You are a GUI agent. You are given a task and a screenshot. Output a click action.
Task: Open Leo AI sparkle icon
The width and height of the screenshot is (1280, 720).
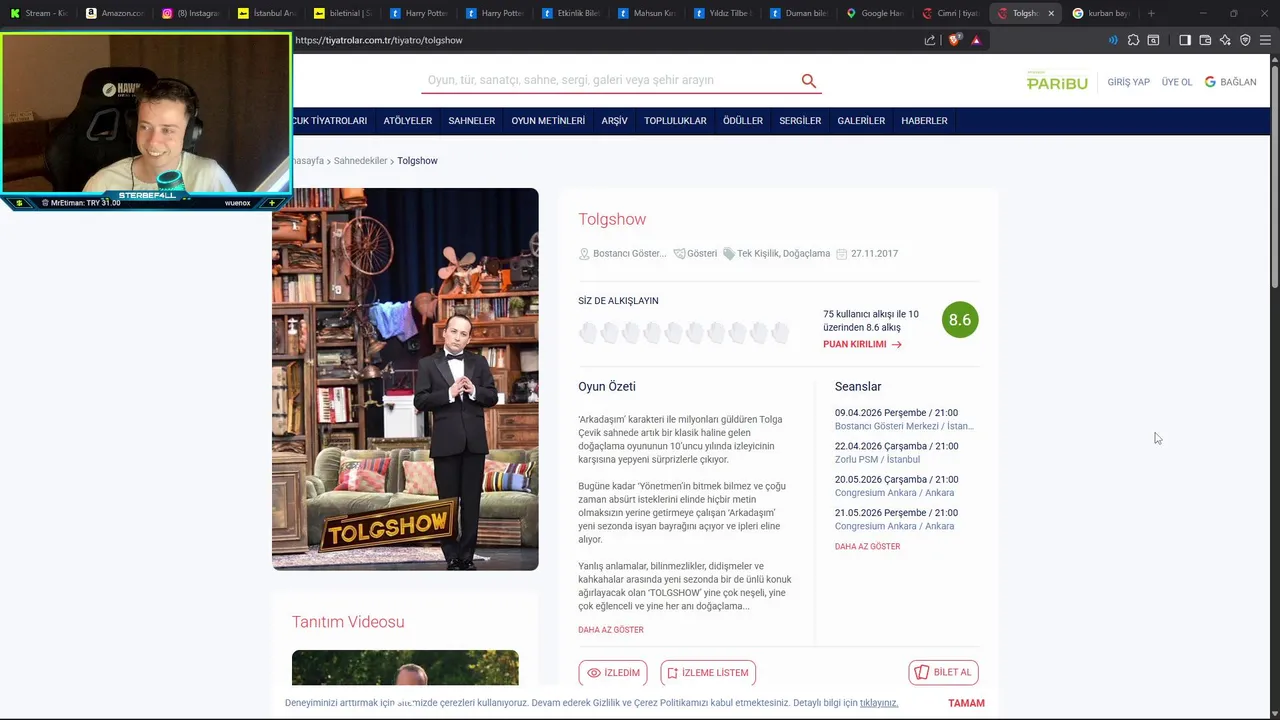1225,40
